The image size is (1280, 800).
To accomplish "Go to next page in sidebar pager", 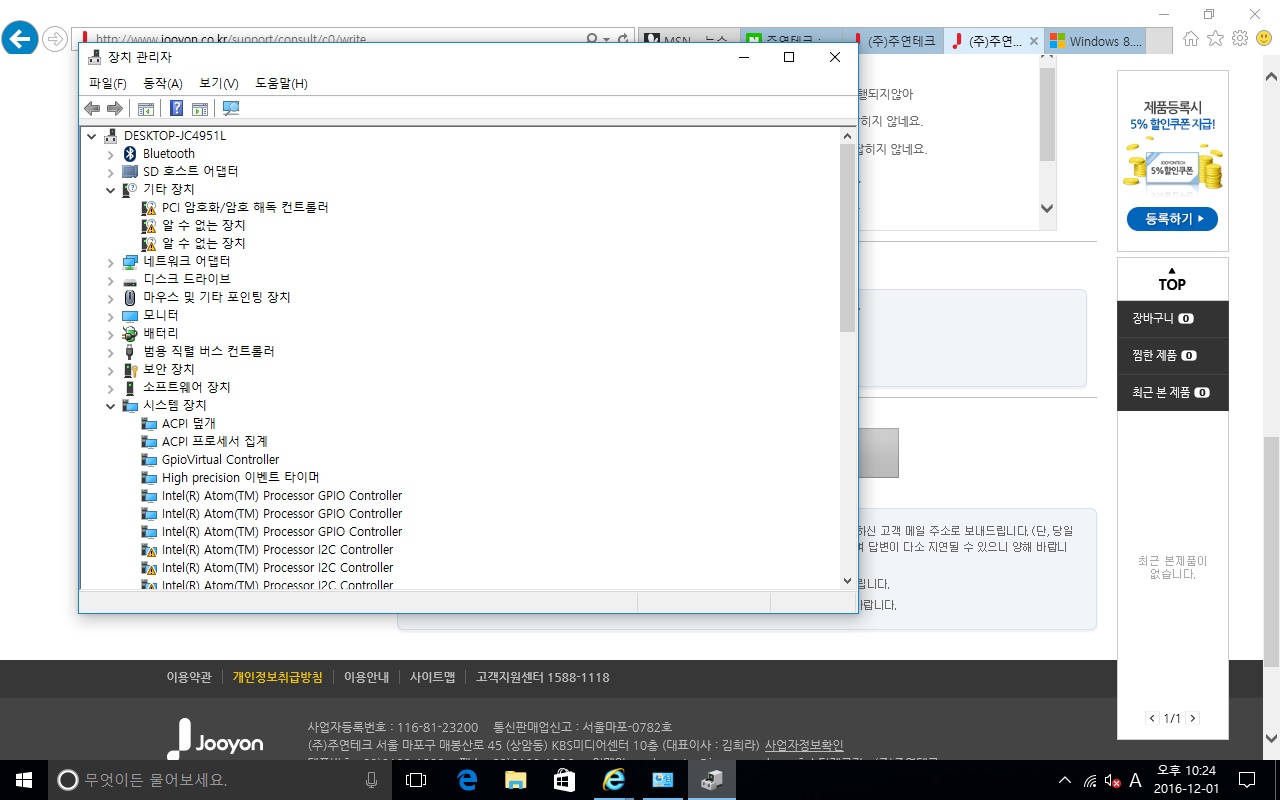I will click(x=1192, y=718).
